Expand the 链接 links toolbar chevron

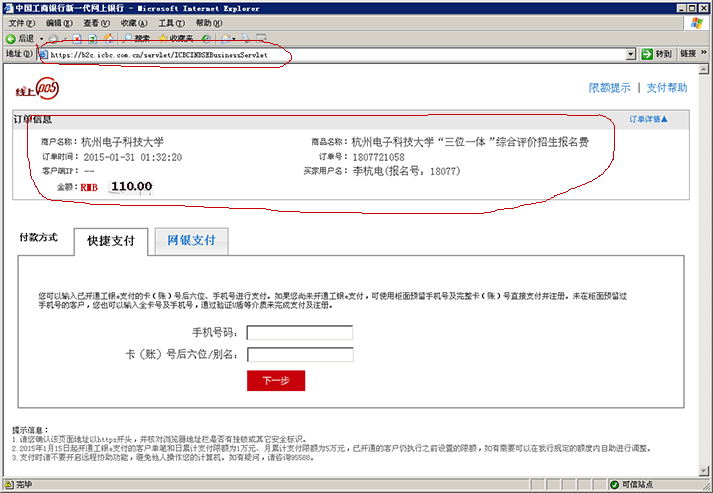pos(704,53)
